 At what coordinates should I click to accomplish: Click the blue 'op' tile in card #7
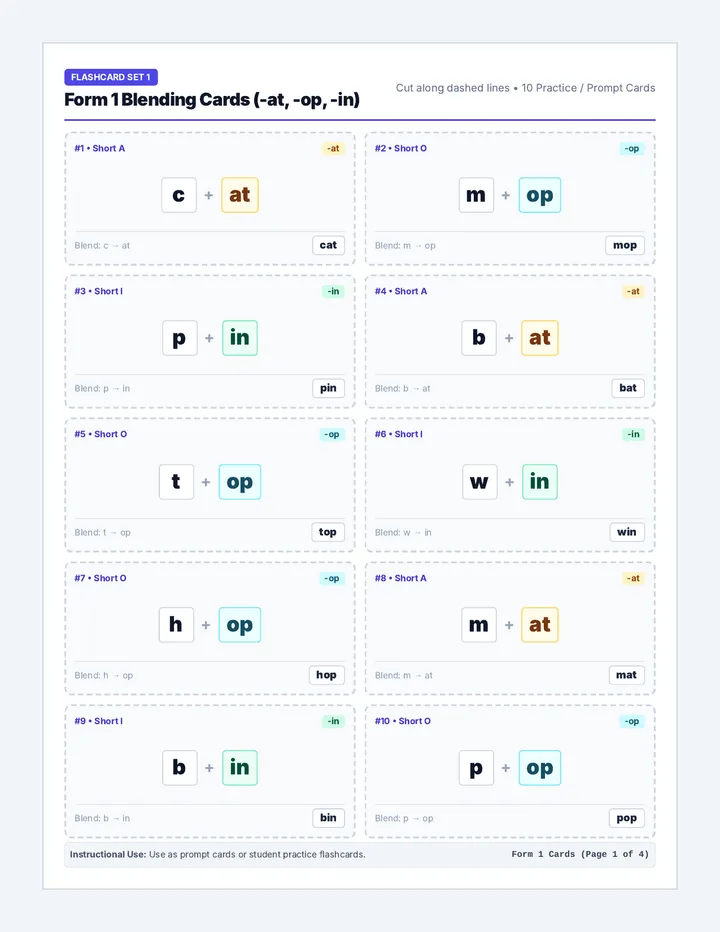point(240,625)
